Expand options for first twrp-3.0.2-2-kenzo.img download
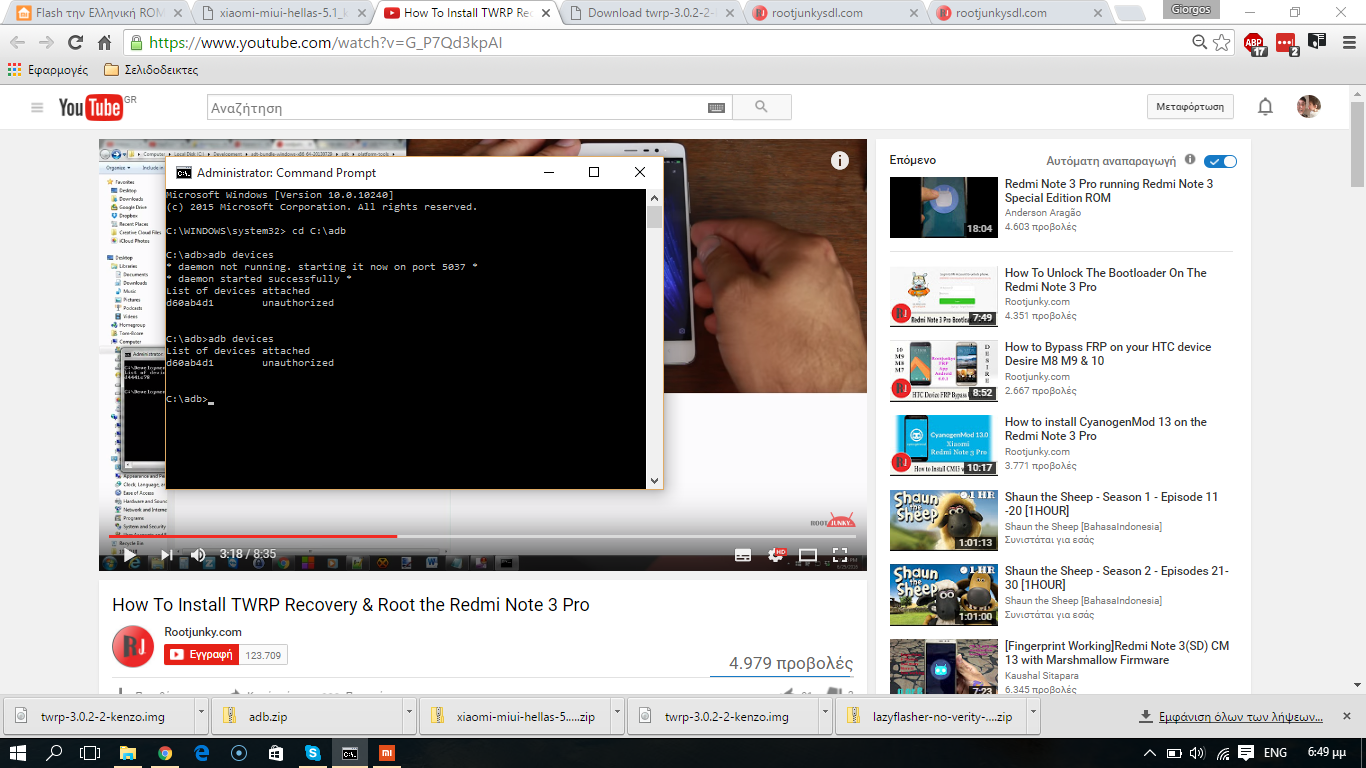 tap(201, 717)
